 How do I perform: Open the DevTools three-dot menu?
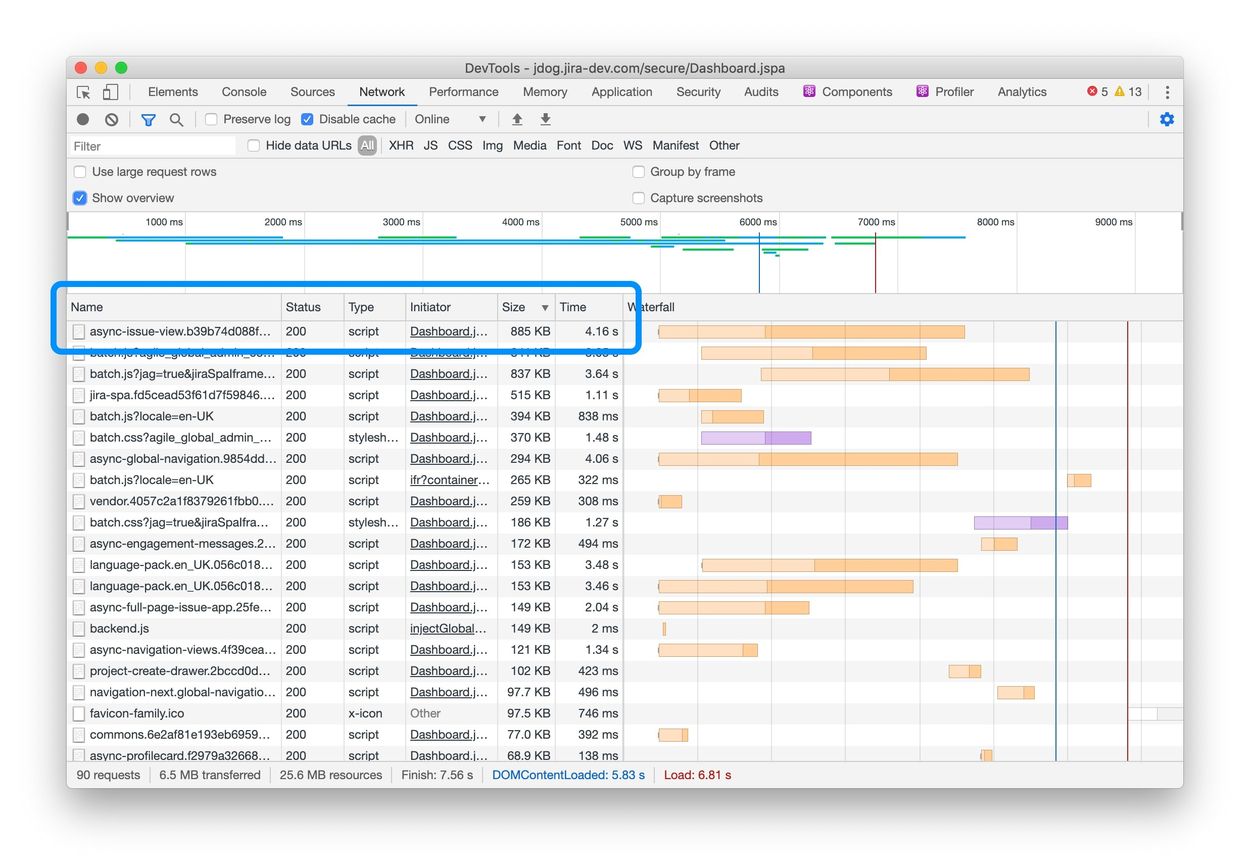(1166, 92)
